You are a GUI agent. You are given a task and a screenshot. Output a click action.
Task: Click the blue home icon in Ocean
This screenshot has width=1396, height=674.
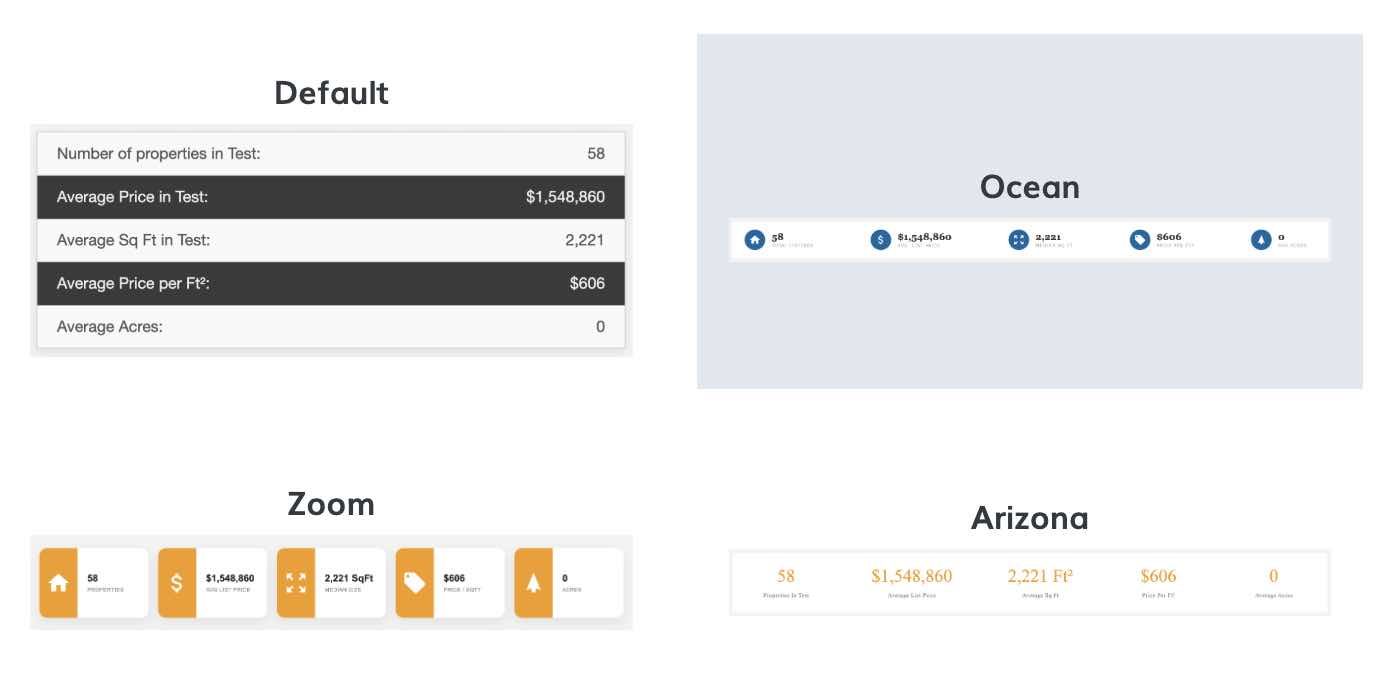point(755,240)
